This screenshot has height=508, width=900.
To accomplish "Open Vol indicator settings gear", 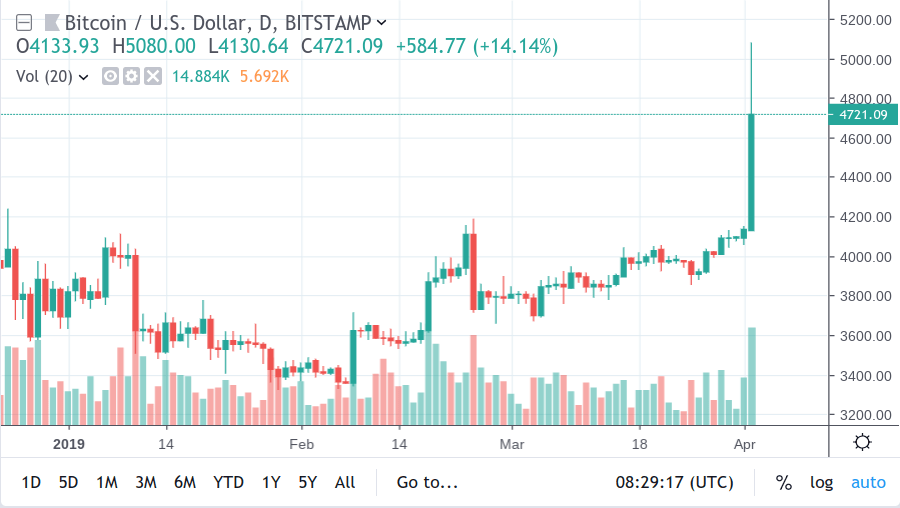I will pos(131,75).
